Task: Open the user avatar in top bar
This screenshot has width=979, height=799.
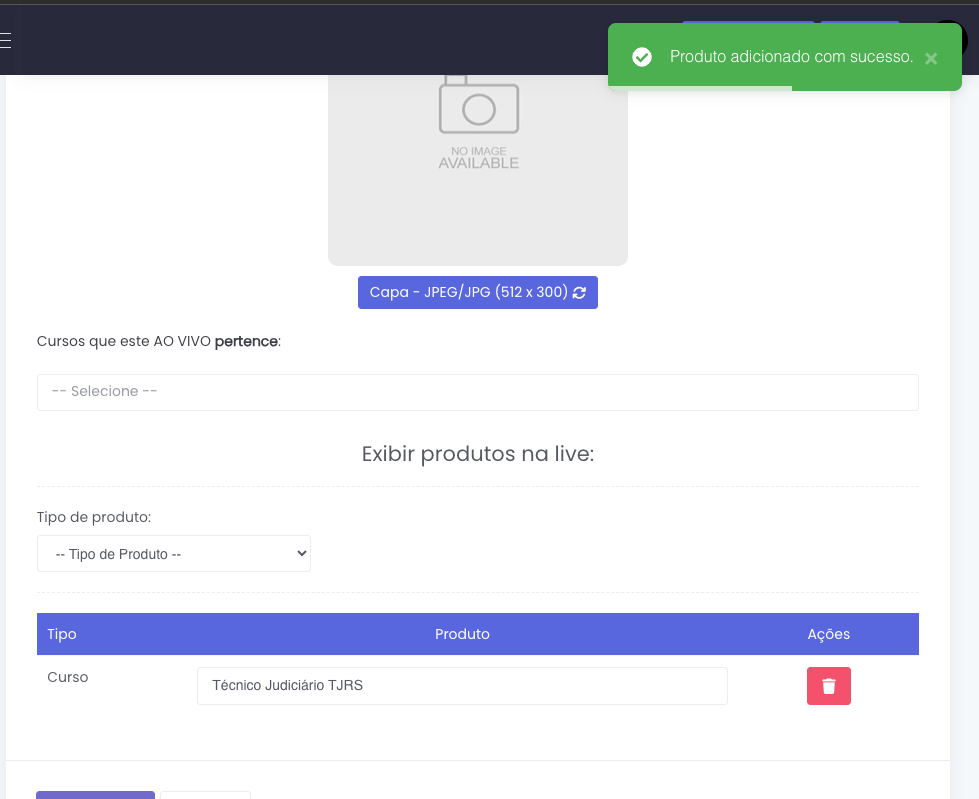Action: tap(951, 40)
